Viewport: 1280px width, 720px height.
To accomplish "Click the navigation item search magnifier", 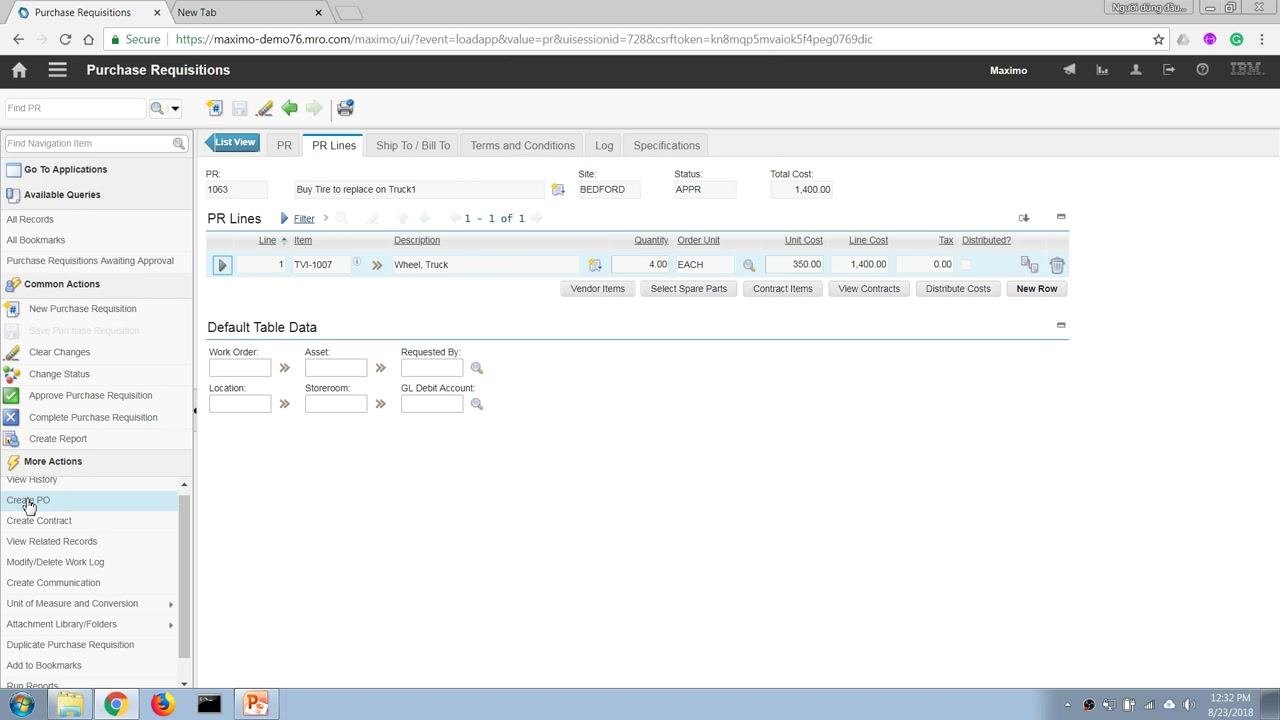I will click(x=179, y=144).
